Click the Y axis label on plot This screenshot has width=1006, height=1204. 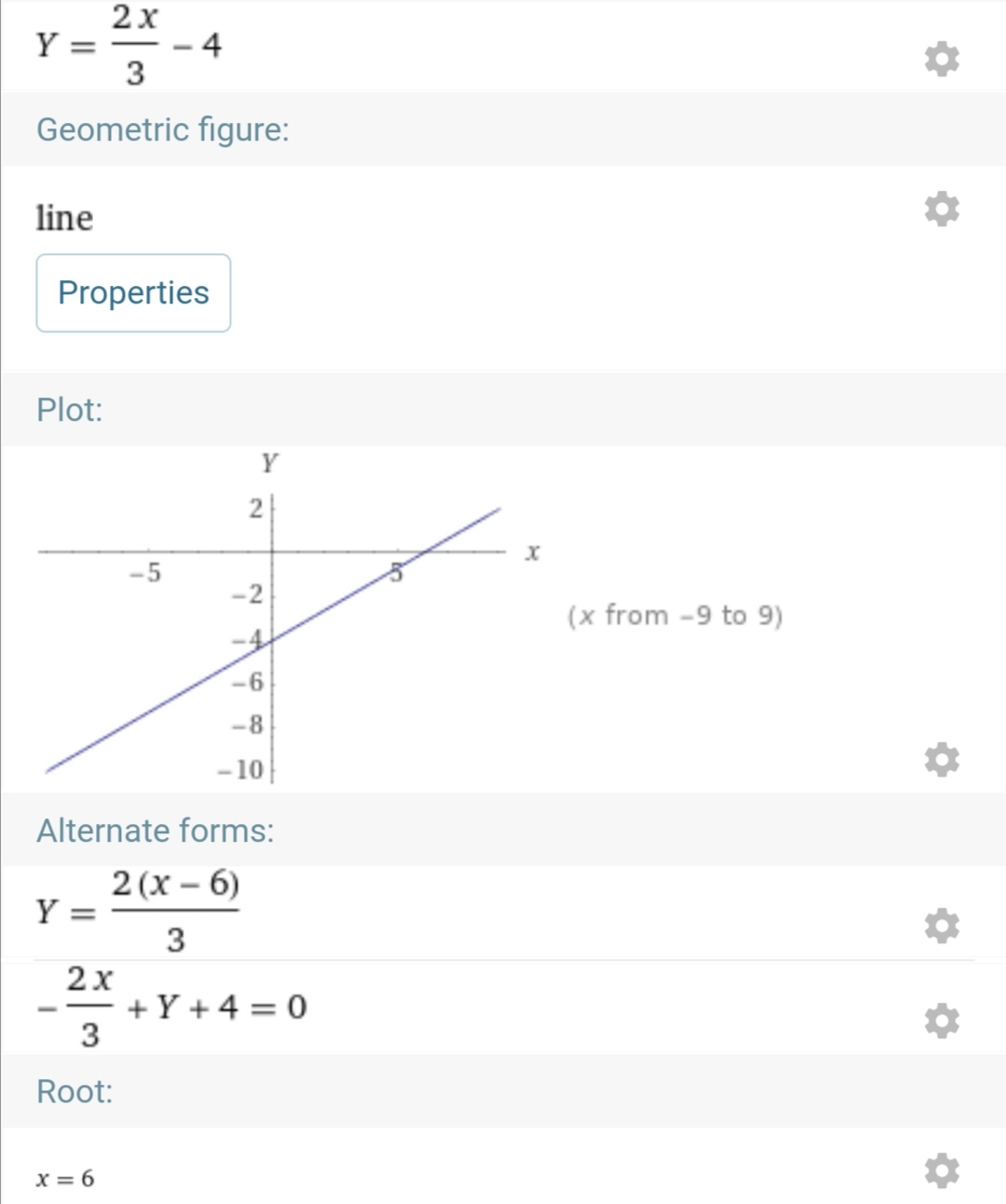270,463
